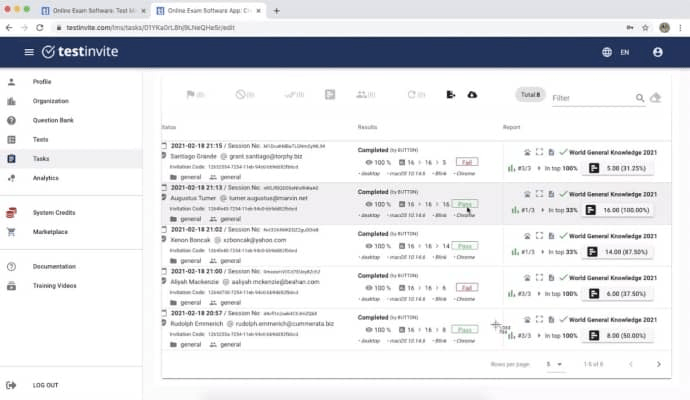Image resolution: width=690 pixels, height=400 pixels.
Task: Click document icon in Augustus Turner's report row
Action: [x=551, y=194]
